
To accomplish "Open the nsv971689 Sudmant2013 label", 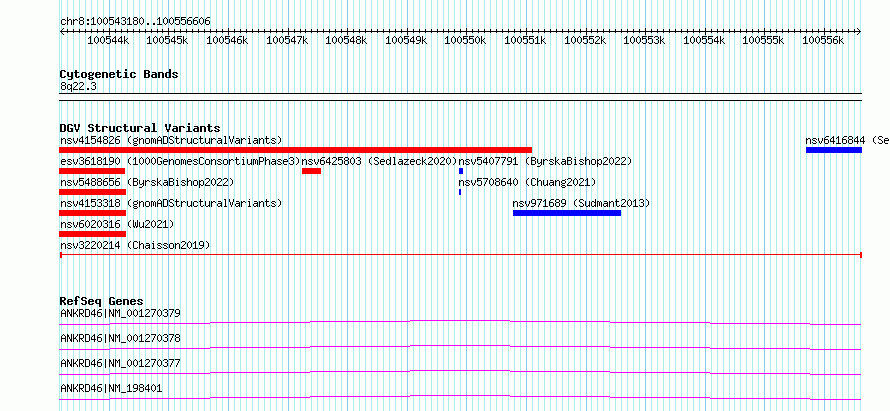I will pyautogui.click(x=581, y=203).
